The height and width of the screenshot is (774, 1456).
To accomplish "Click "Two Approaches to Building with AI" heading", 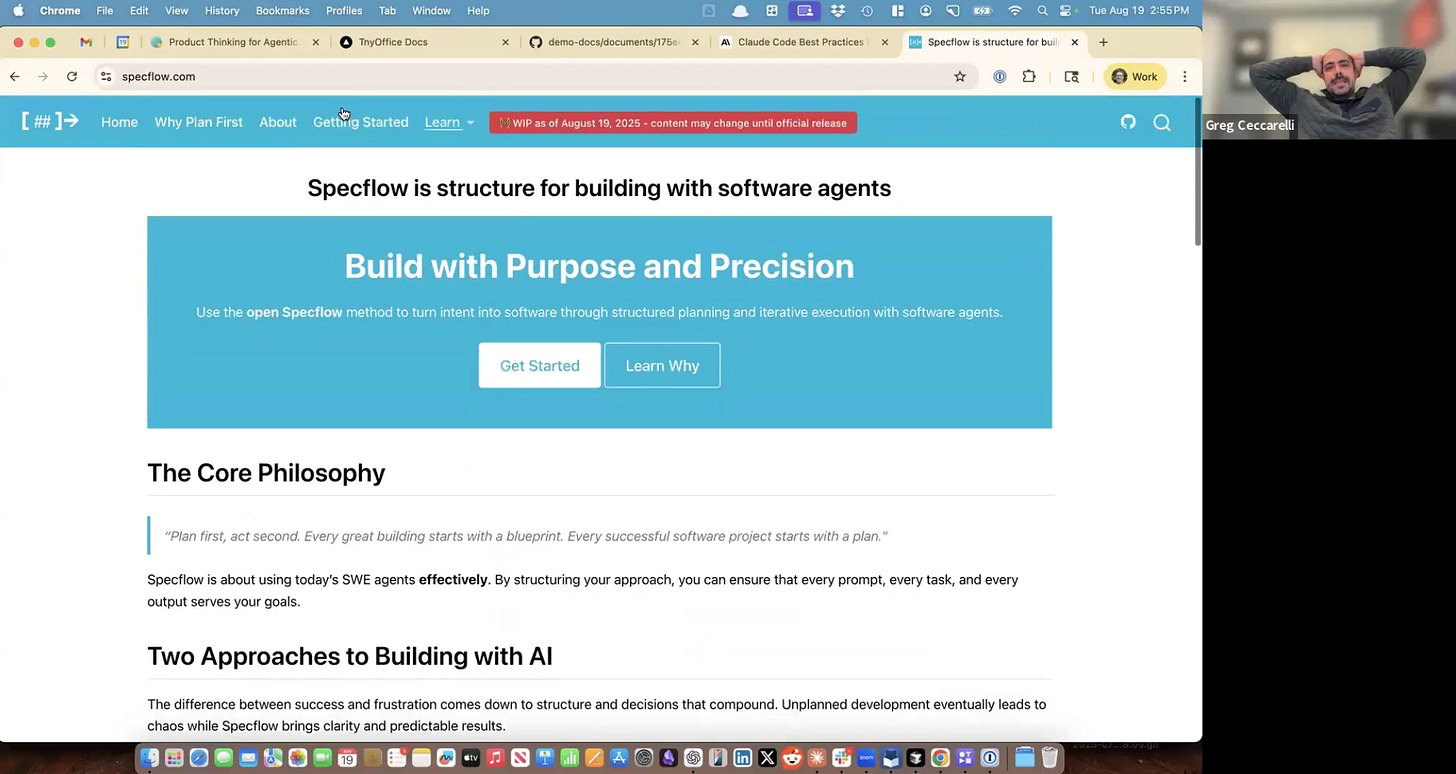I will coord(350,656).
